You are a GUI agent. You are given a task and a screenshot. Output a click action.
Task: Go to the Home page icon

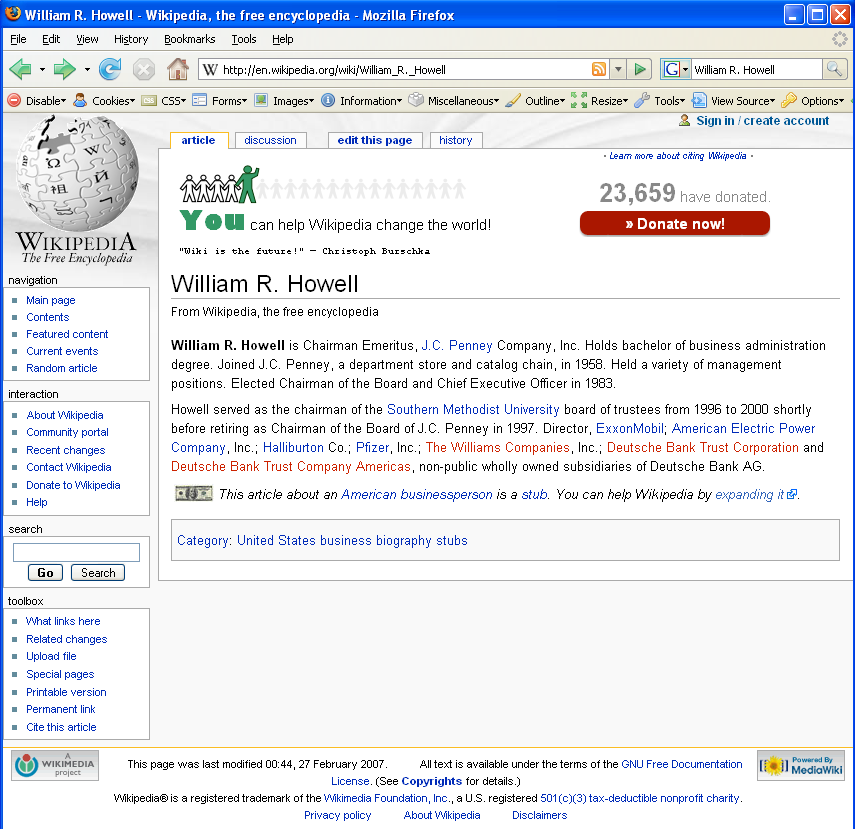tap(178, 69)
